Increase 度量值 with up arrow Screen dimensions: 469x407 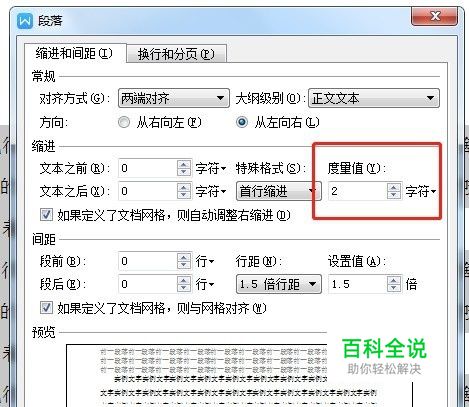coord(394,187)
